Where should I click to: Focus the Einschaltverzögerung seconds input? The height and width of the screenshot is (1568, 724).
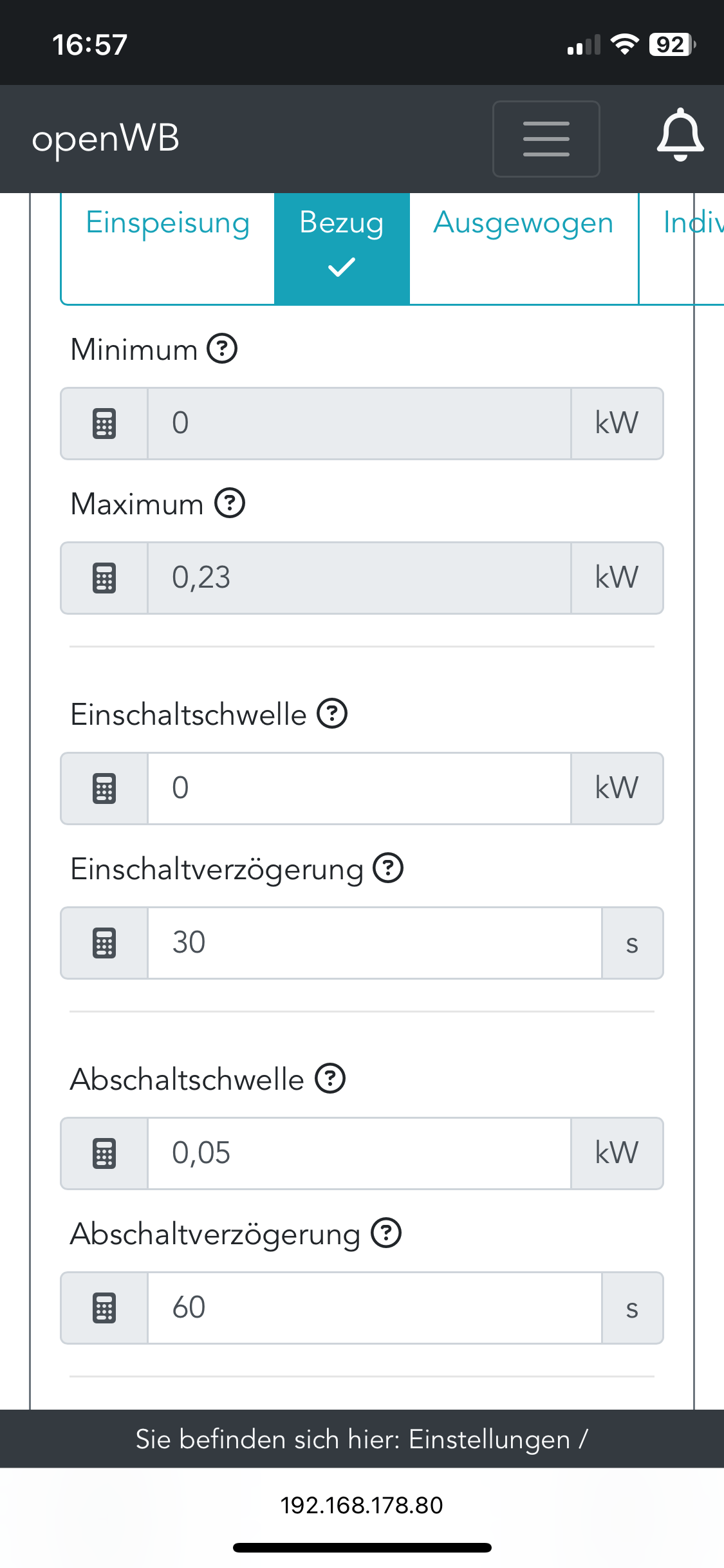tap(375, 943)
